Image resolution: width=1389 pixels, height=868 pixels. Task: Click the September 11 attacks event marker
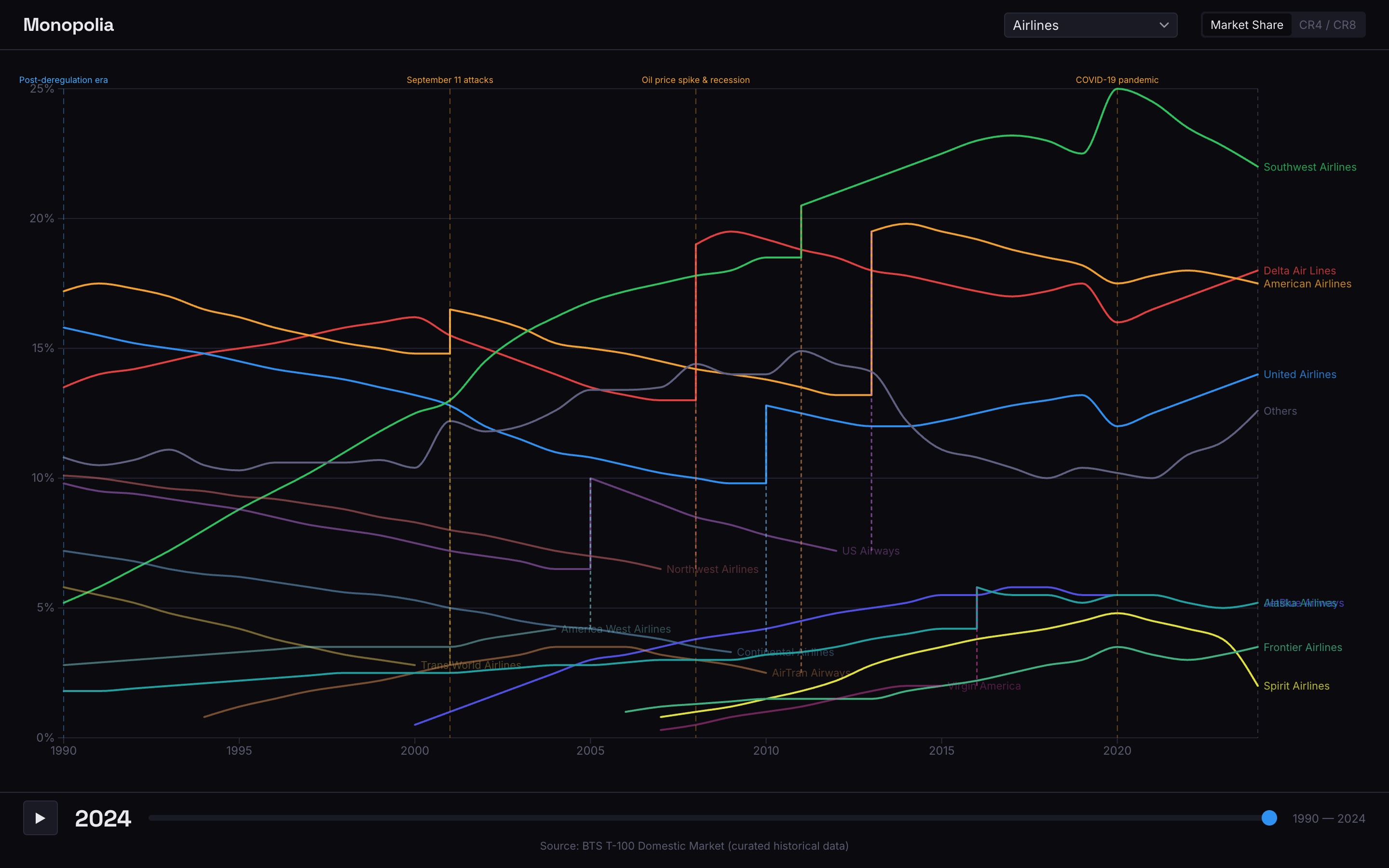(x=450, y=80)
